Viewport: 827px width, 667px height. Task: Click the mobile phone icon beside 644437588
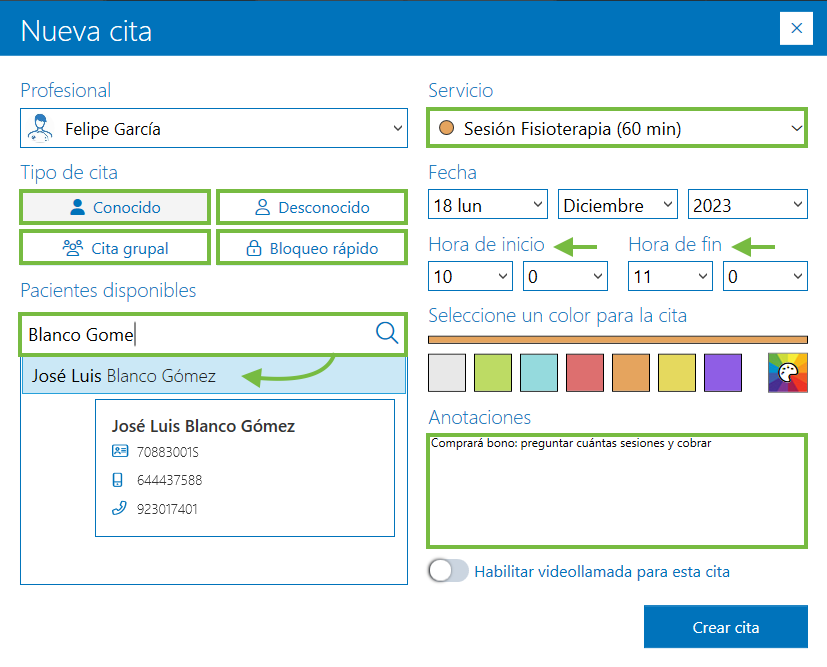click(x=120, y=480)
